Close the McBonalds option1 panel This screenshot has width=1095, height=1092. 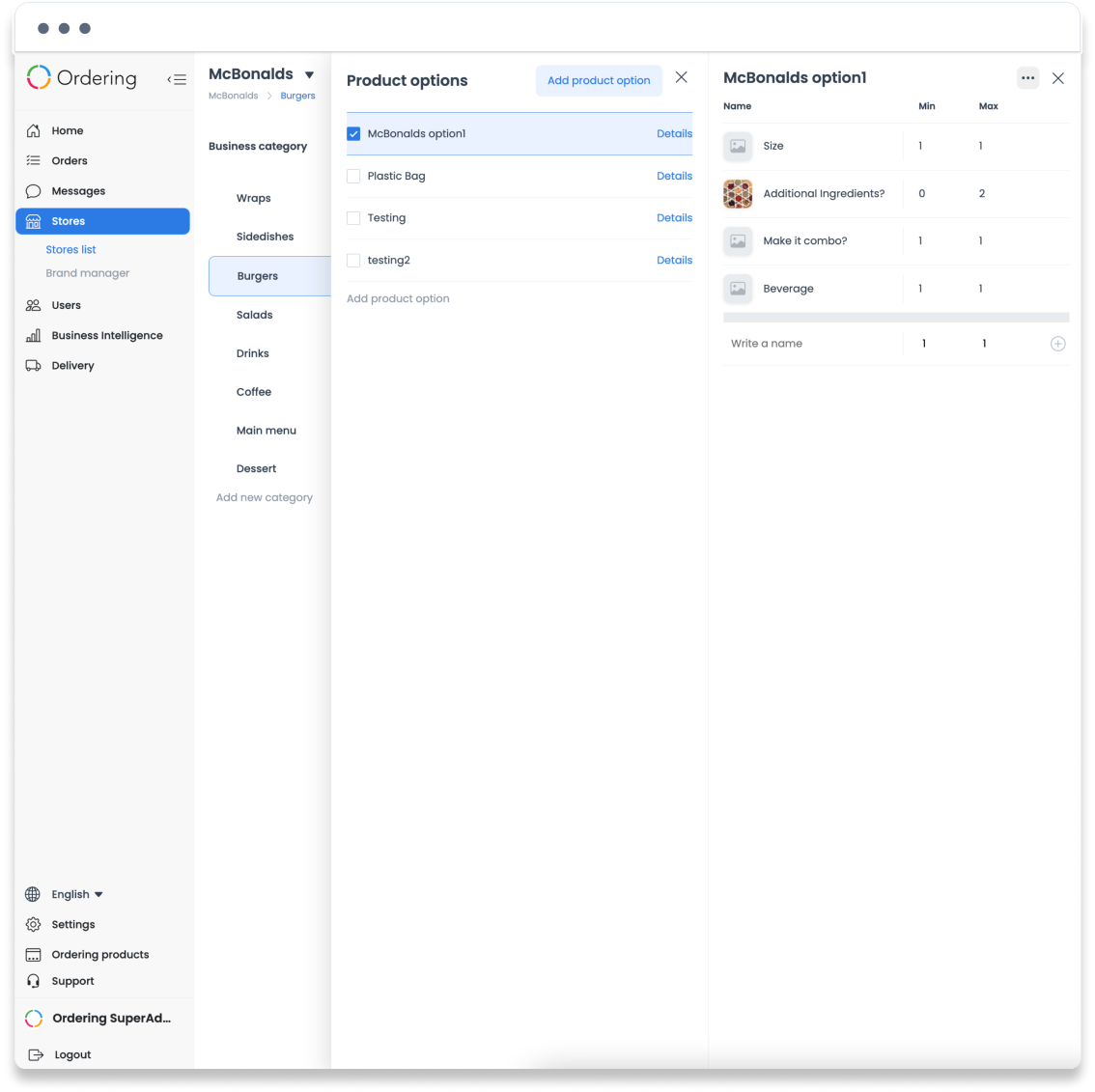1058,78
